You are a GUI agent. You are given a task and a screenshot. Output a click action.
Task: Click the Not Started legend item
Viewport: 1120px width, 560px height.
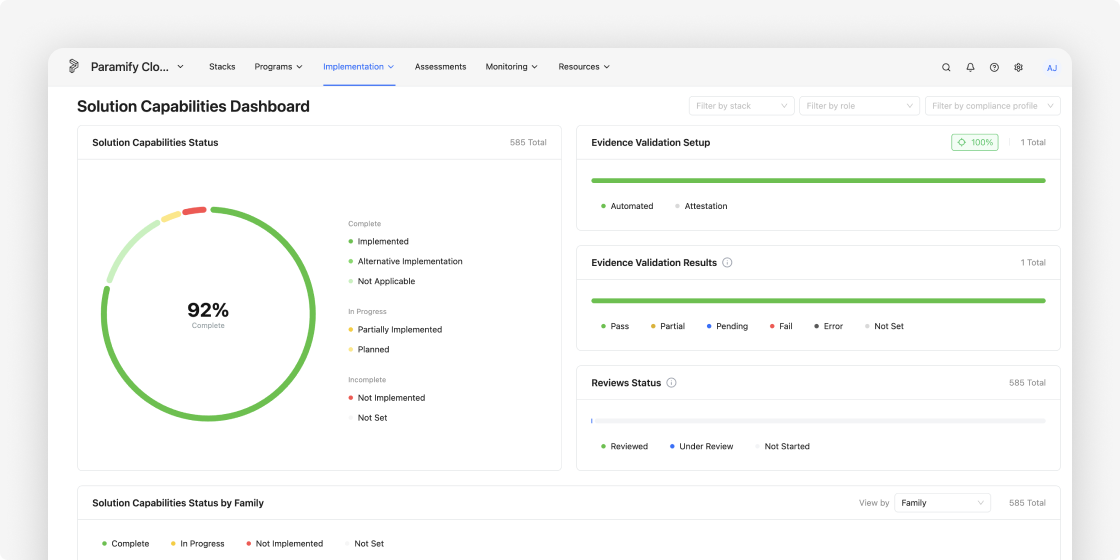(x=782, y=446)
